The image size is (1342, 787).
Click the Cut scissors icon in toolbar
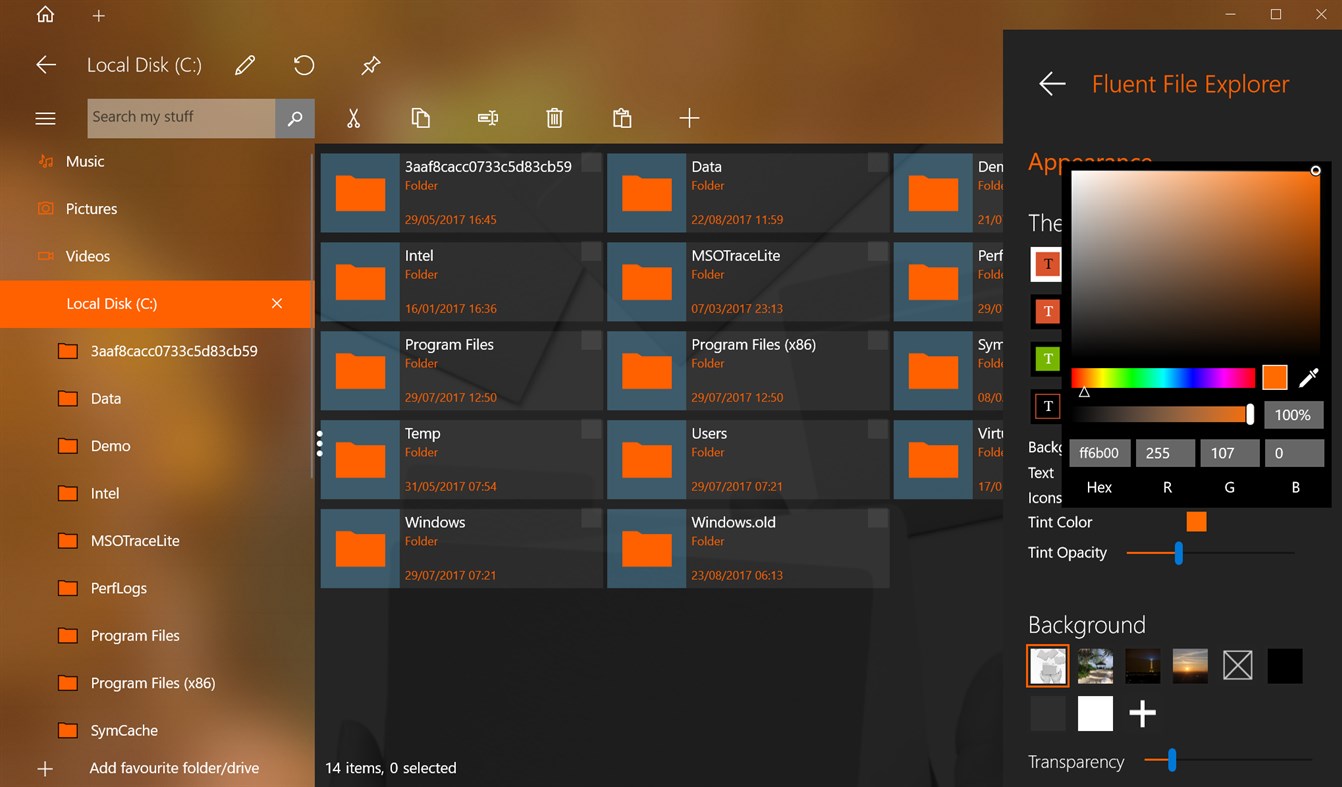[x=353, y=118]
